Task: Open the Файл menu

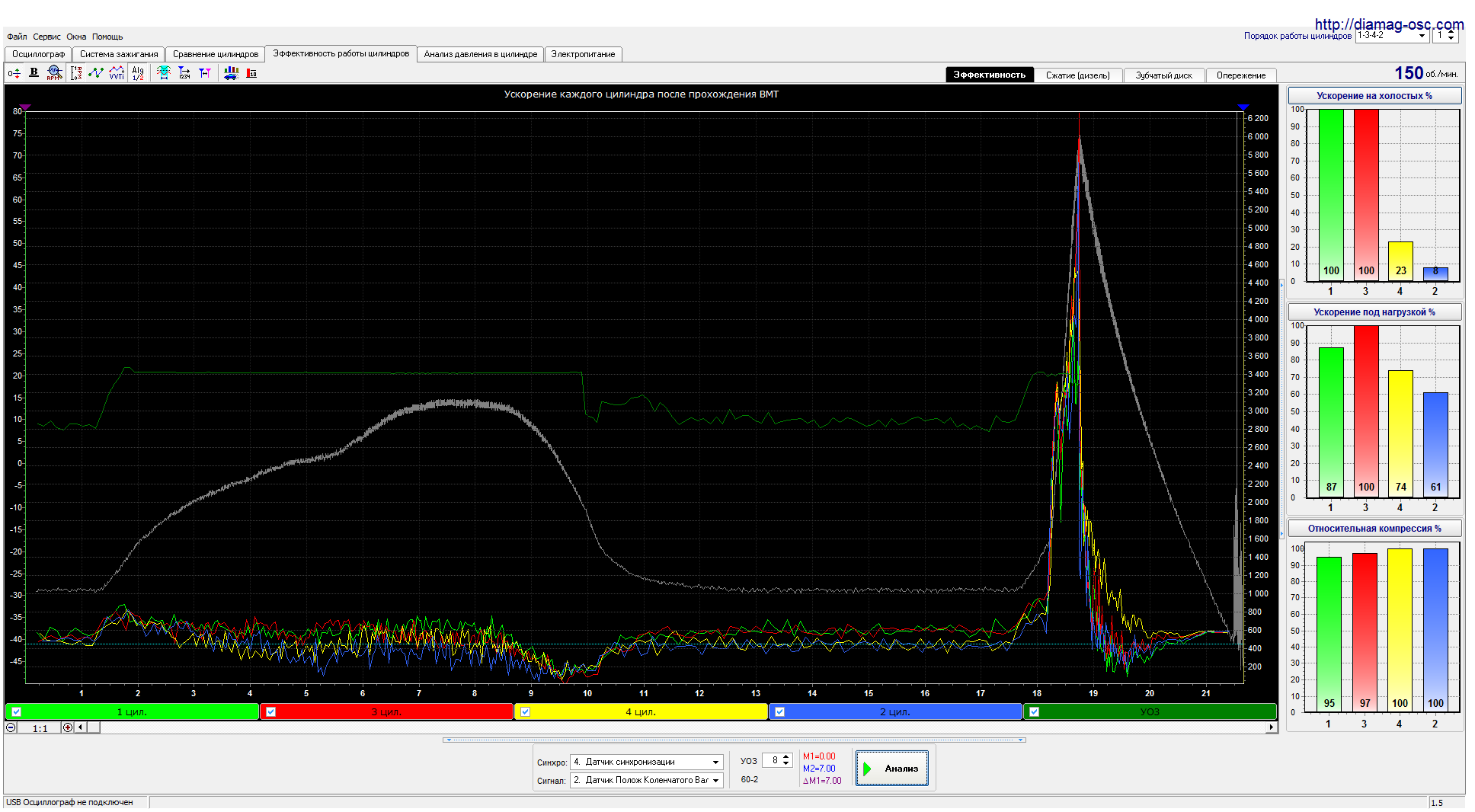Action: [17, 37]
